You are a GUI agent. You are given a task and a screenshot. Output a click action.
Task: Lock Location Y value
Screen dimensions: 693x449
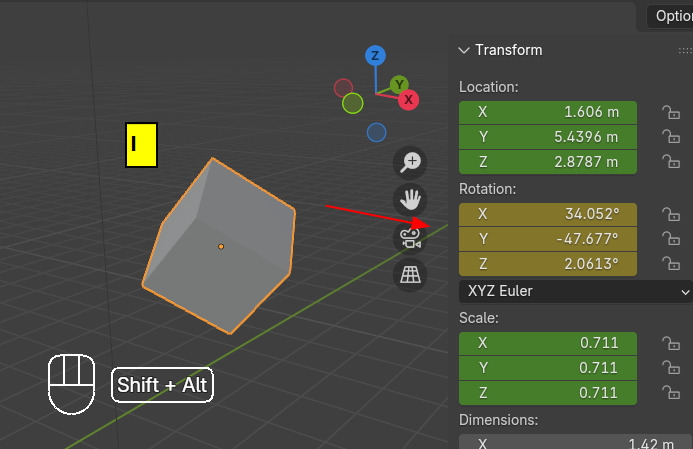point(671,137)
